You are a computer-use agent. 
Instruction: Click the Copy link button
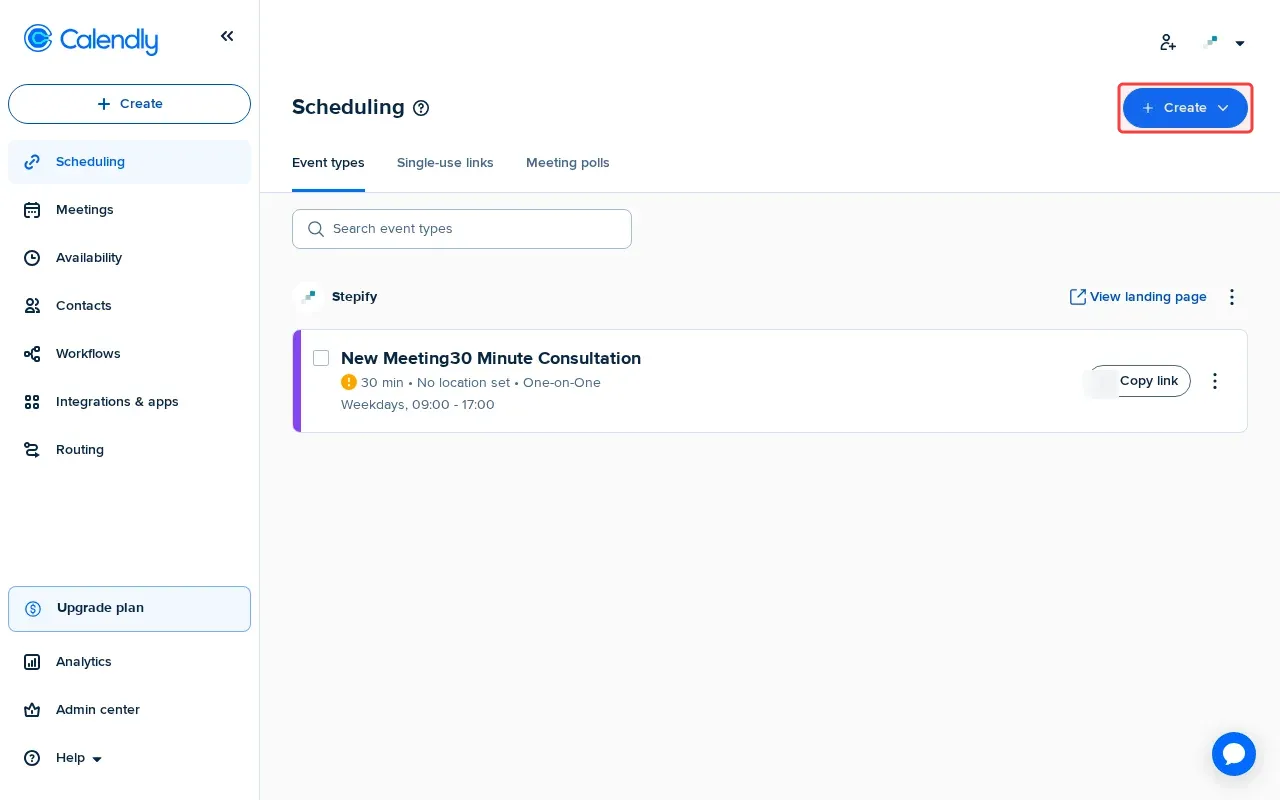[1147, 381]
